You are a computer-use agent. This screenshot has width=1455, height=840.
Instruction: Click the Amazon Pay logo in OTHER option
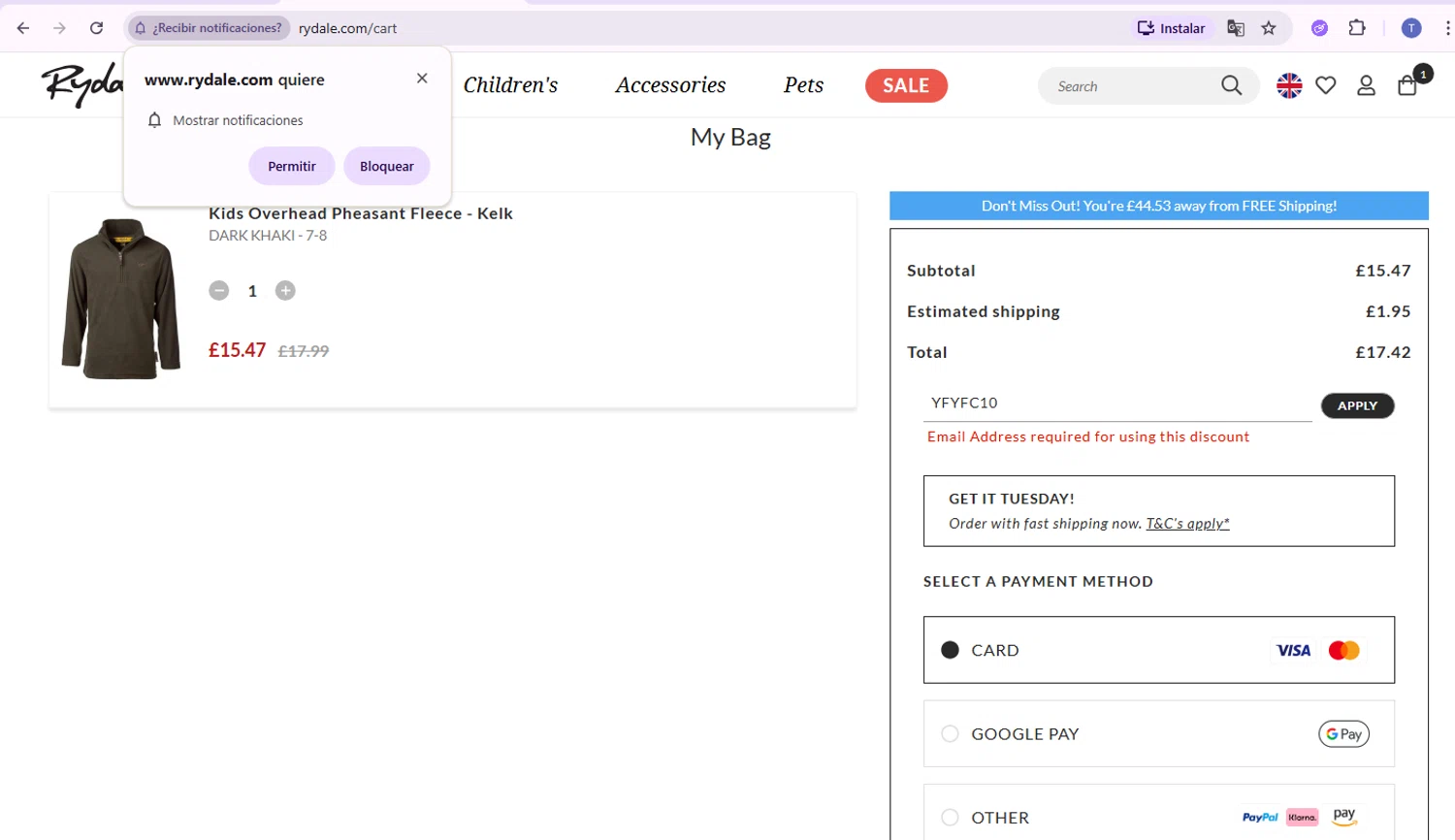tap(1344, 816)
